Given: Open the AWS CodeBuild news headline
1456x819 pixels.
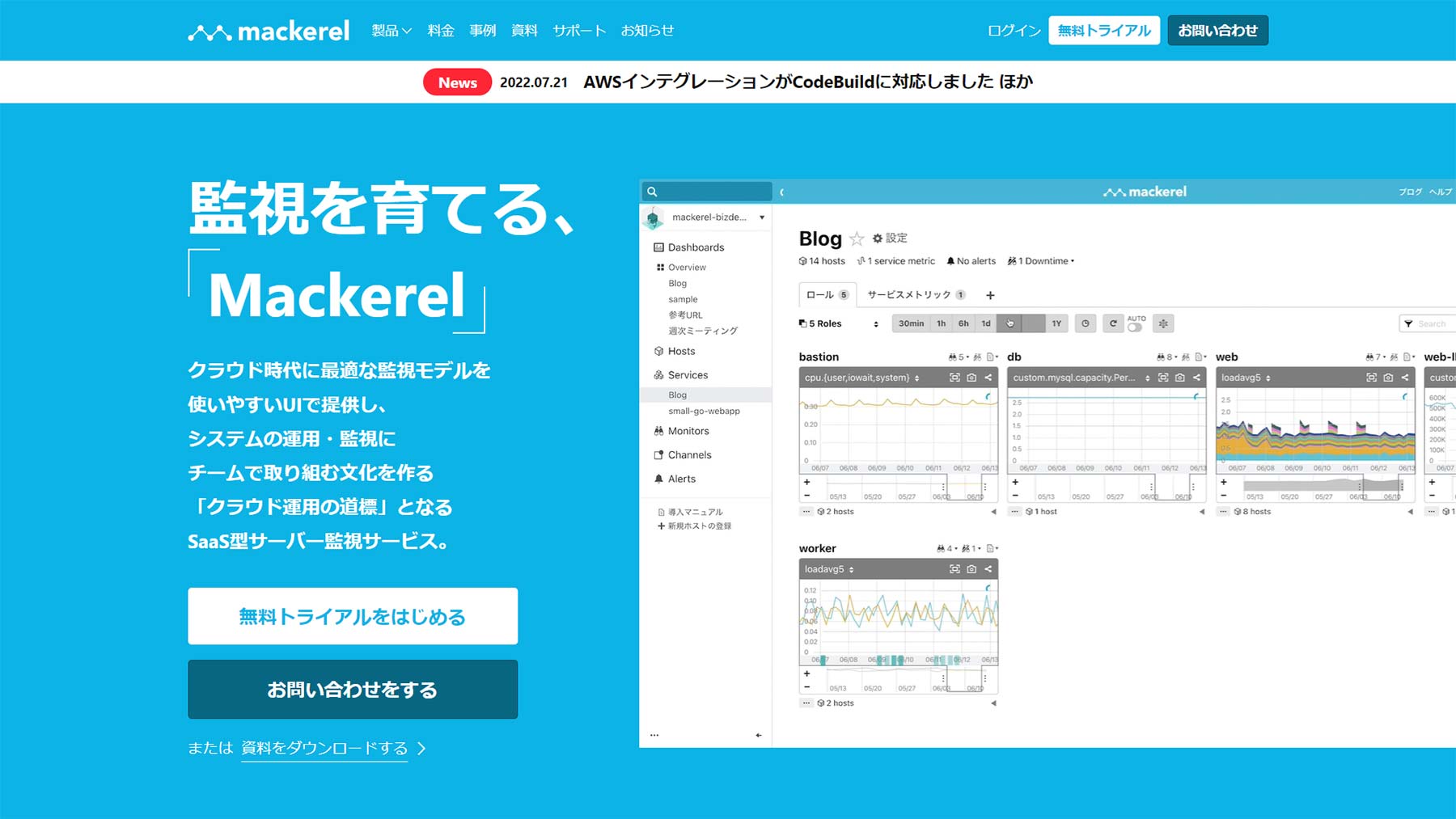Looking at the screenshot, I should (808, 82).
